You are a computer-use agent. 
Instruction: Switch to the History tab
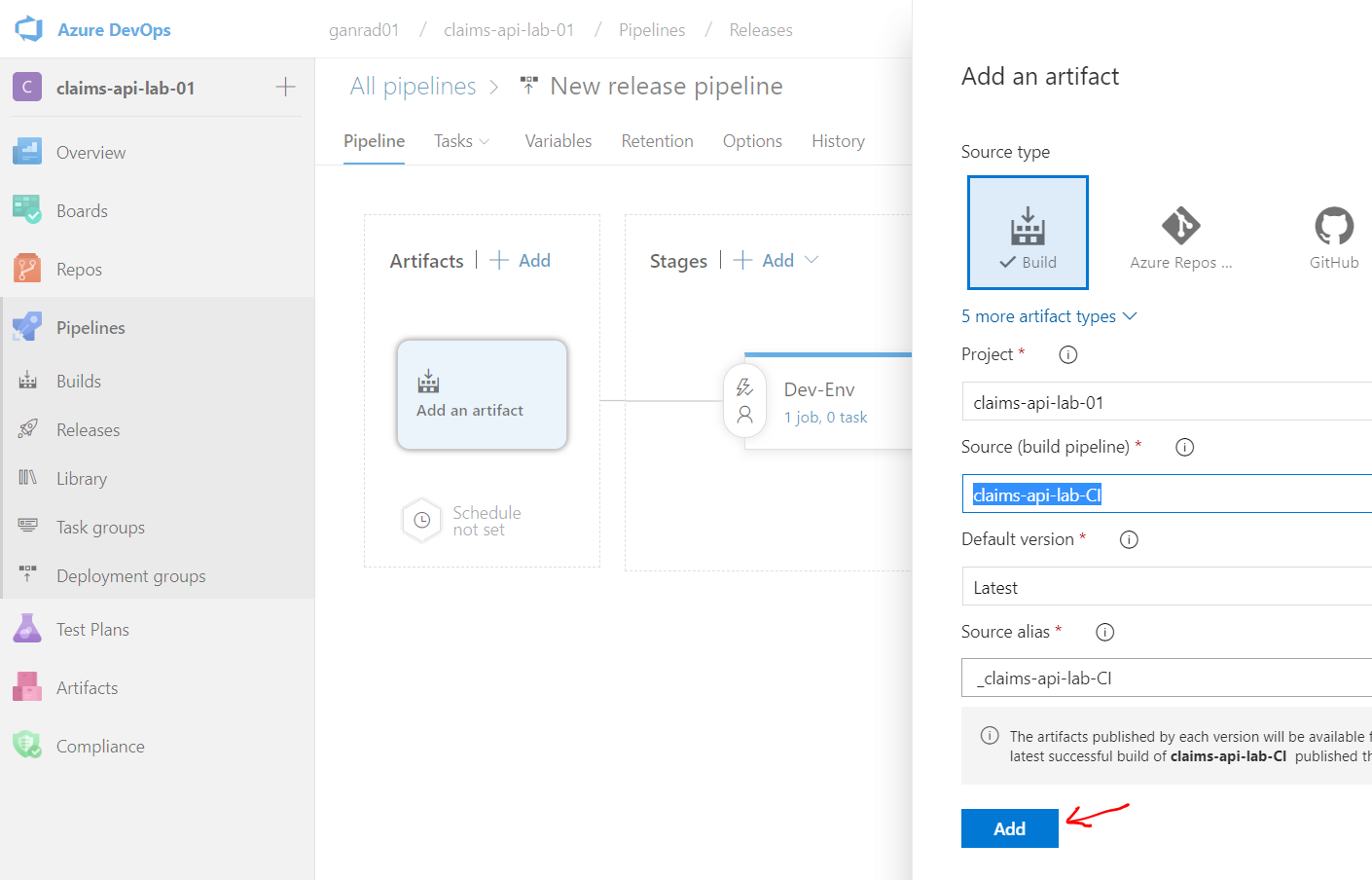[838, 141]
